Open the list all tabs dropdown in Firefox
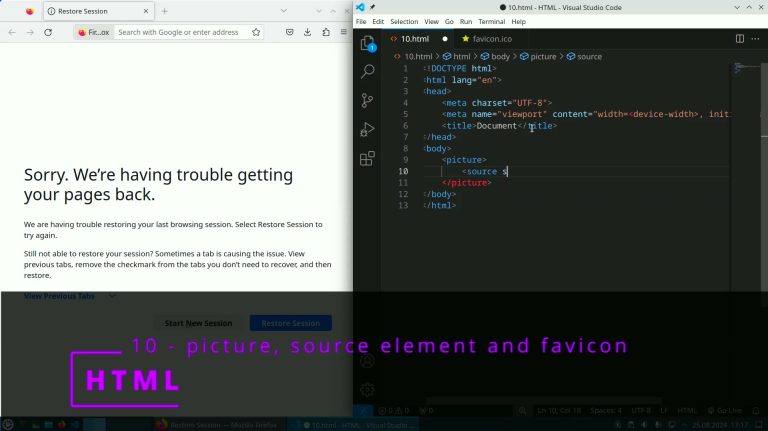 [x=284, y=11]
